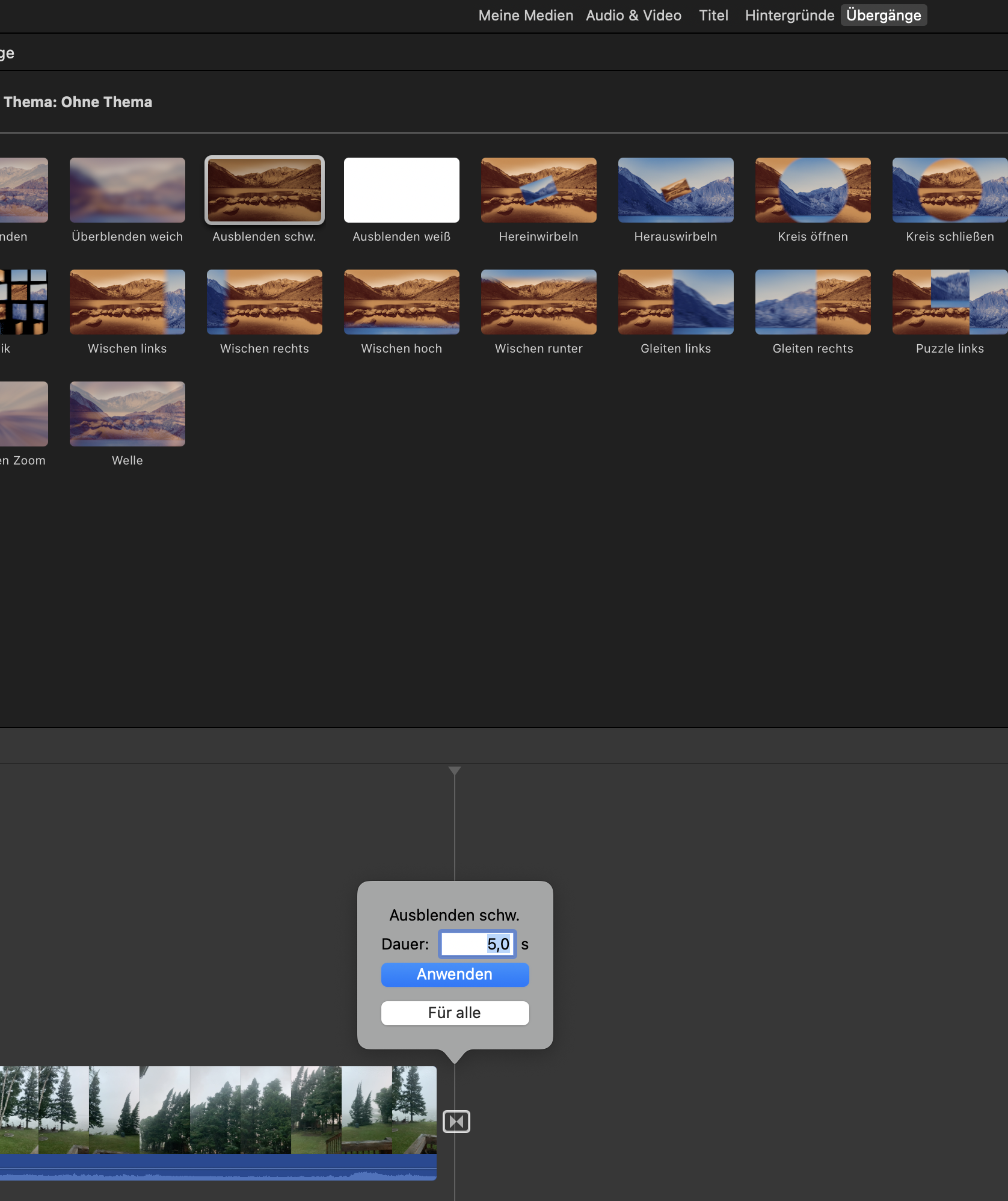The image size is (1008, 1201).
Task: Select the Ausblenden schw. transition thumbnail
Action: tap(265, 190)
